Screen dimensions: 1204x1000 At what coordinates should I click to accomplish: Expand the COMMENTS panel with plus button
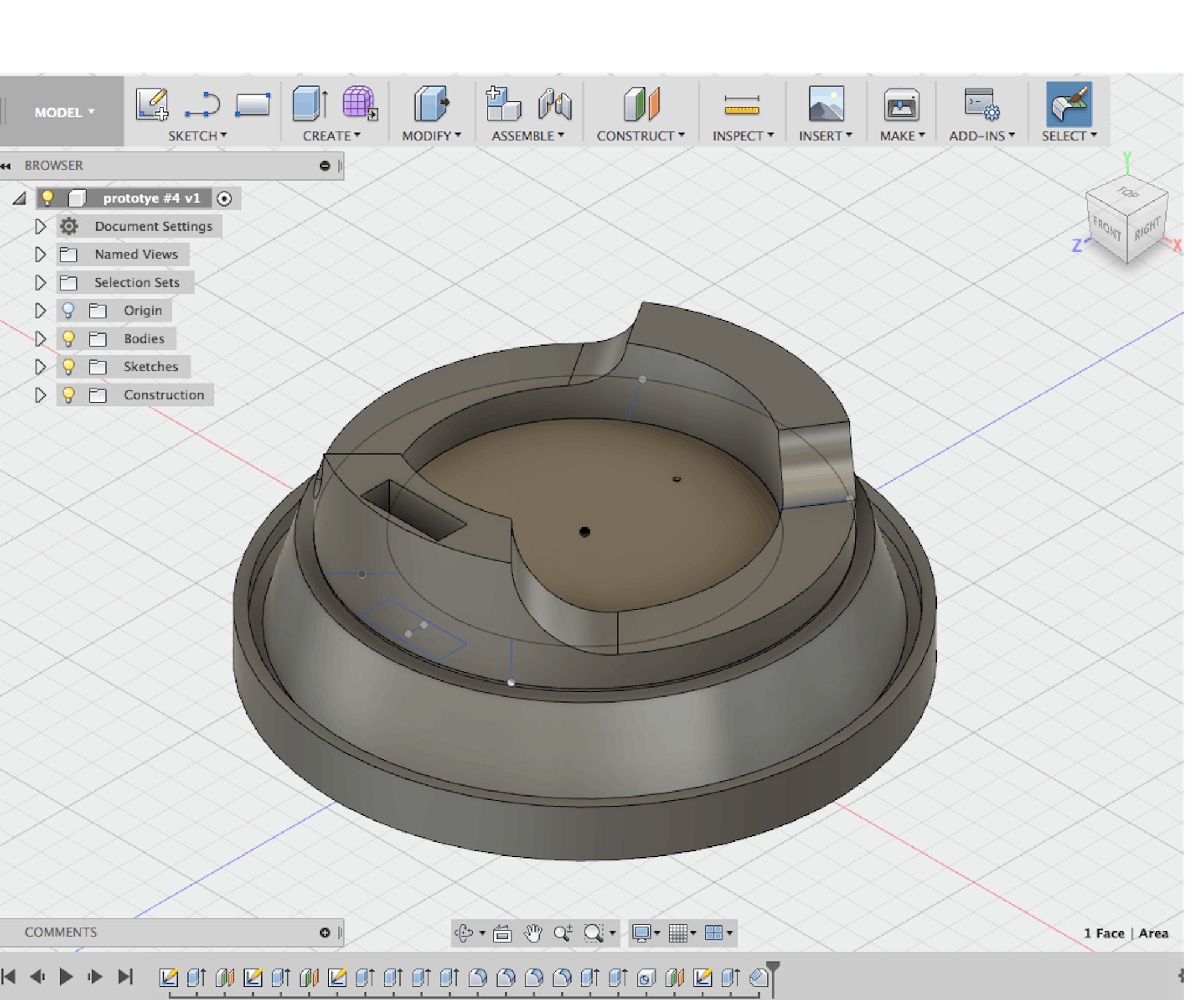pyautogui.click(x=325, y=933)
